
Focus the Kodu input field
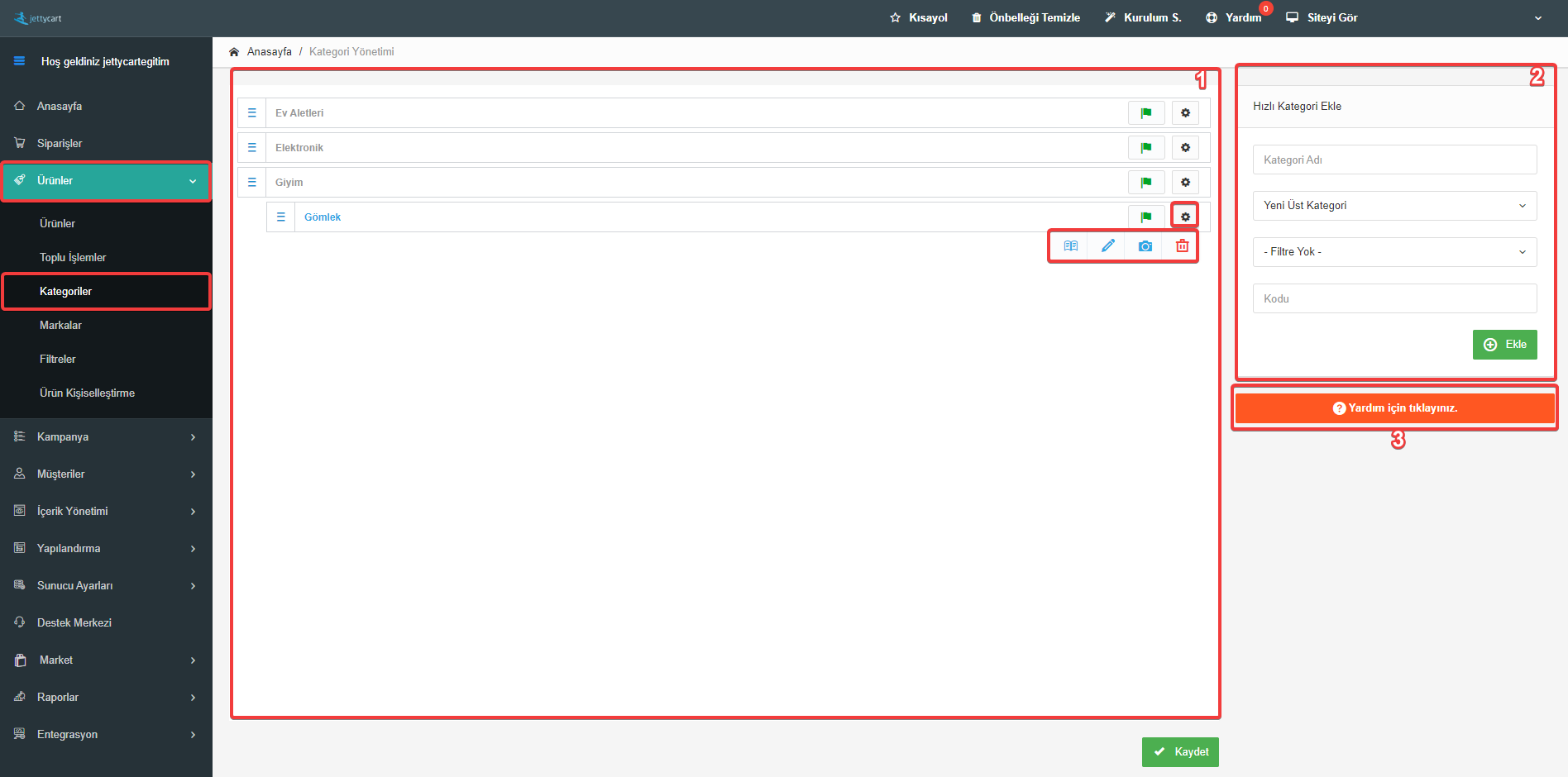pos(1395,298)
